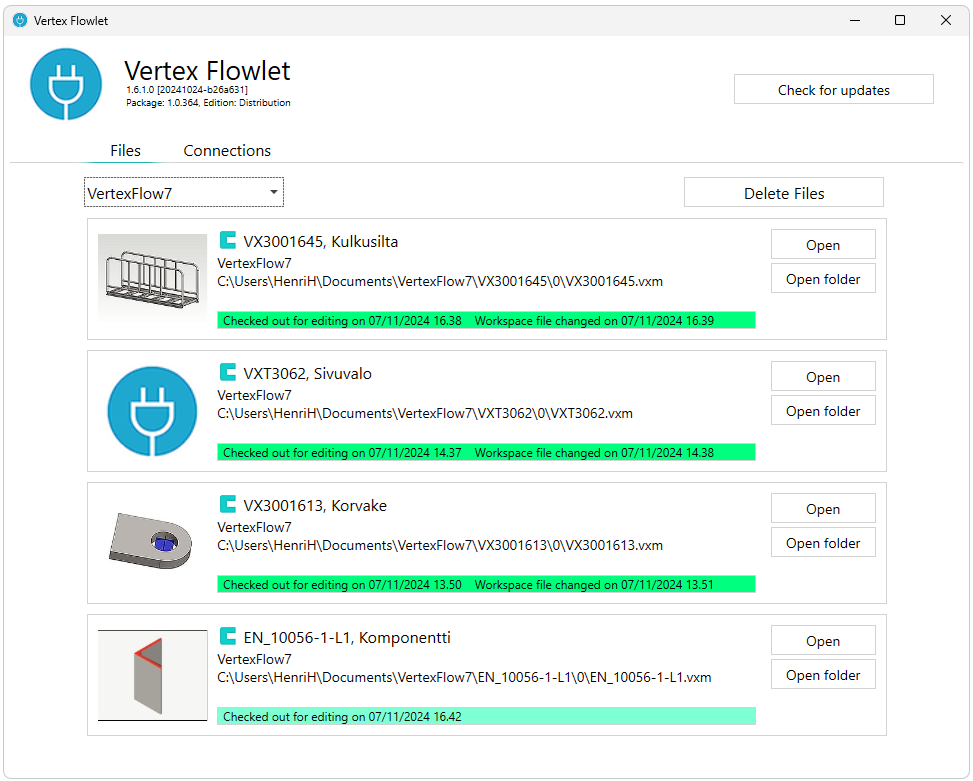Switch to the Files tab
Image resolution: width=973 pixels, height=781 pixels.
click(x=125, y=151)
